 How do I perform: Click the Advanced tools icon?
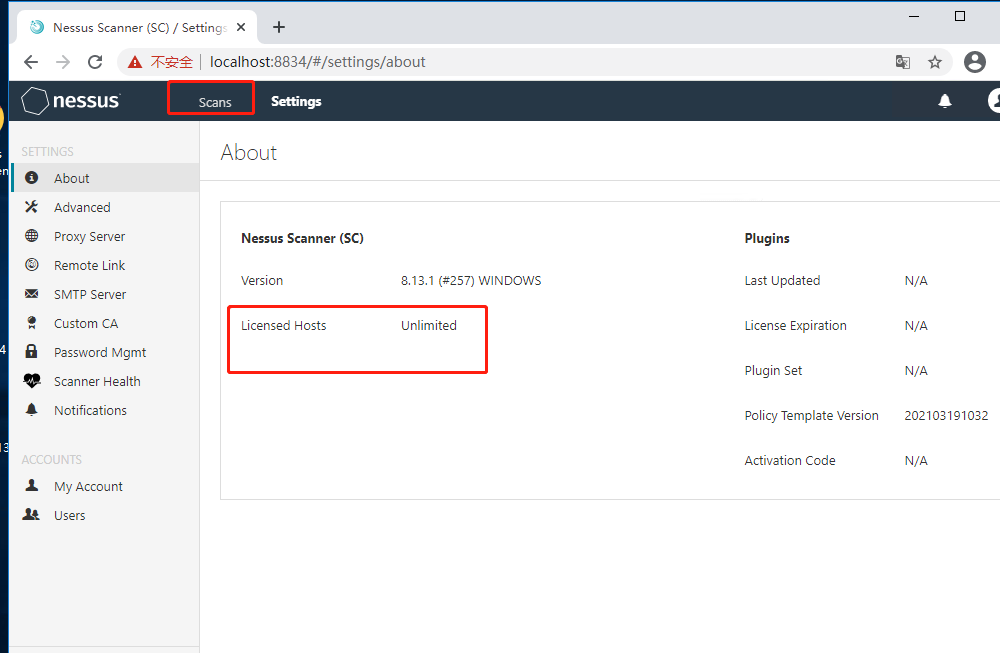pos(31,207)
